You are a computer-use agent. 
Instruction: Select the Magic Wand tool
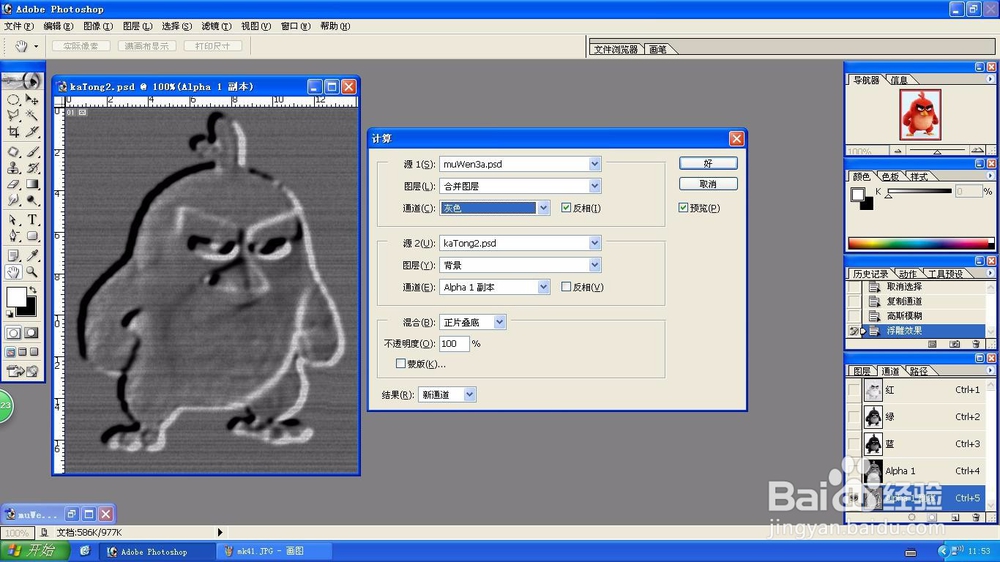(x=32, y=115)
